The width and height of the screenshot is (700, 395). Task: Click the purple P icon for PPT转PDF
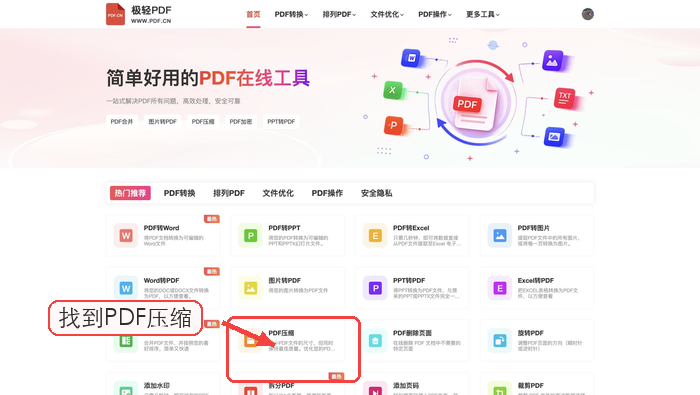(375, 288)
